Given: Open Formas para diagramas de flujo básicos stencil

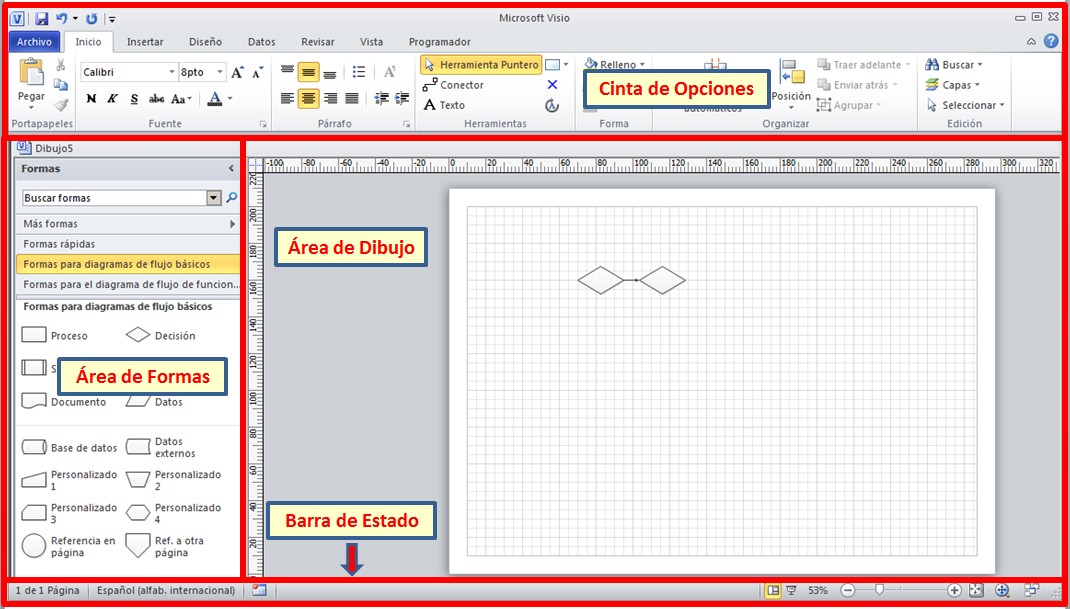Looking at the screenshot, I should pos(128,264).
